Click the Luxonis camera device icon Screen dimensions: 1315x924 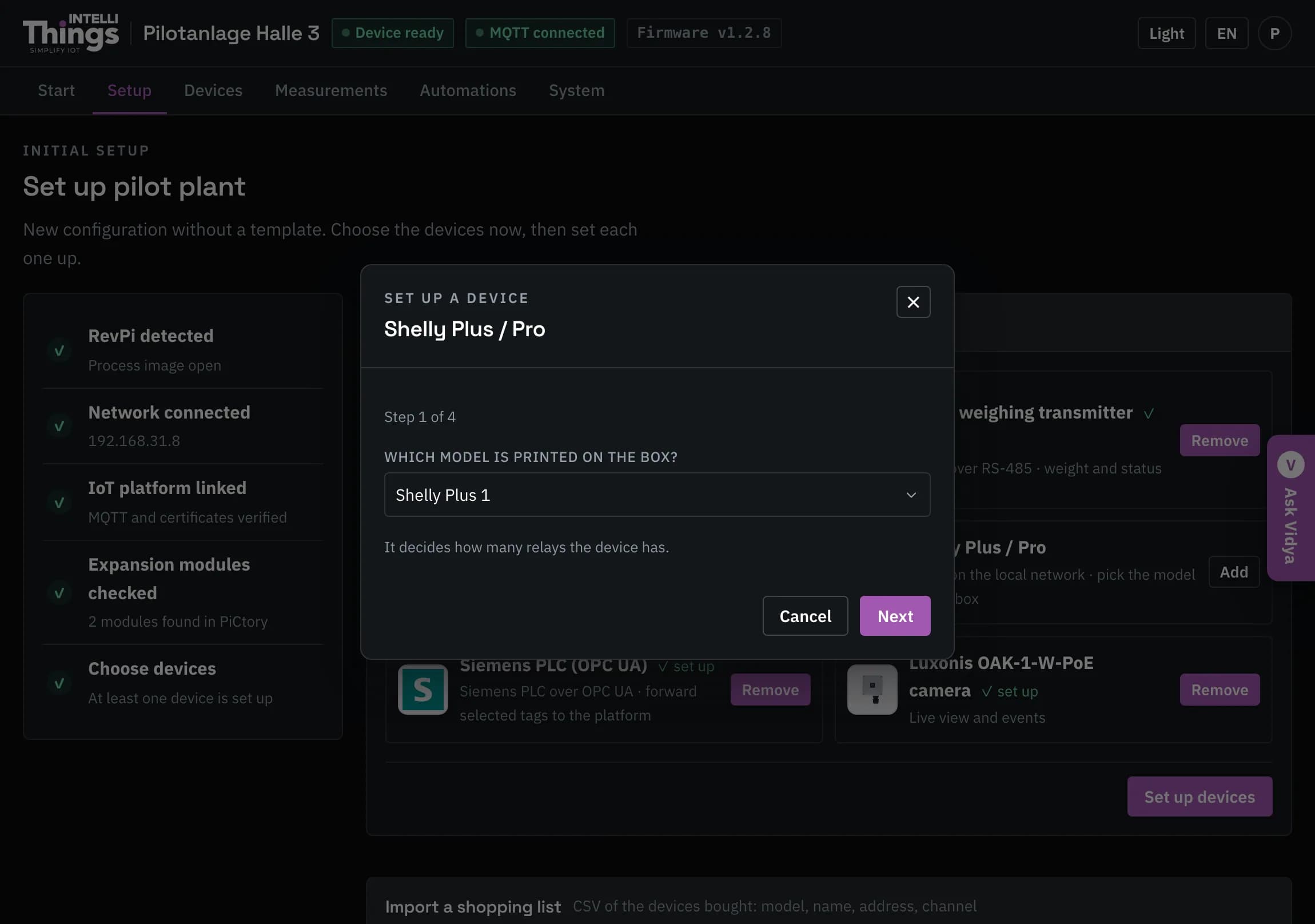coord(872,690)
